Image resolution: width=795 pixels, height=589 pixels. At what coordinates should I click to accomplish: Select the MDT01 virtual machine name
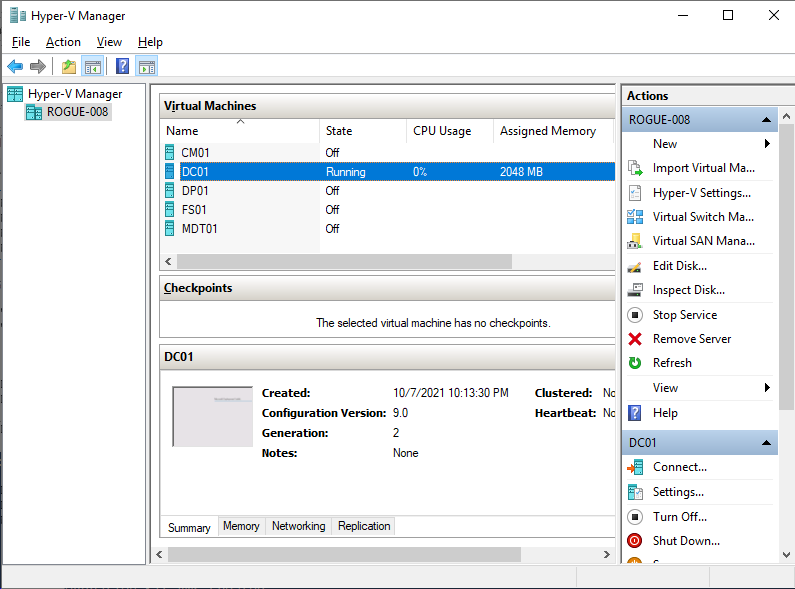tap(200, 229)
